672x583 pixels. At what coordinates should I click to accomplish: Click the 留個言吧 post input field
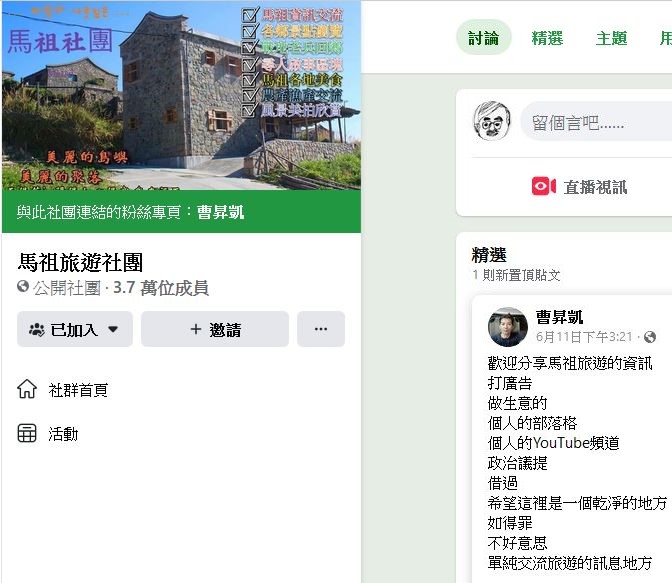point(597,121)
